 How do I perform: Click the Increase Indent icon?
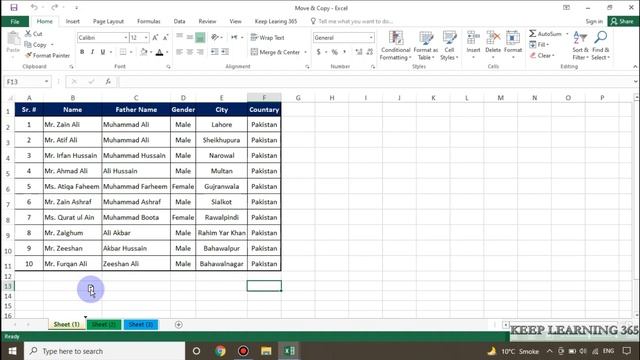tap(225, 52)
